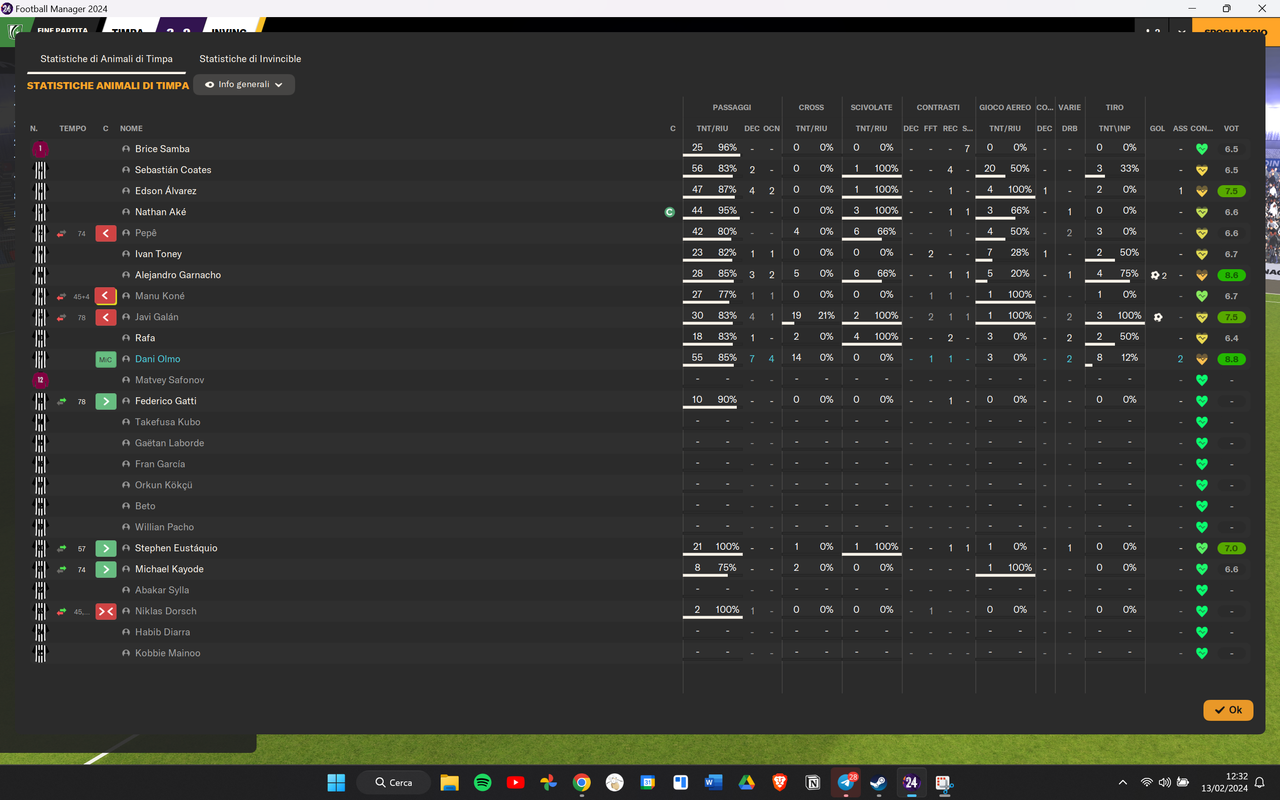
Task: Open Edson Álvarez player page
Action: (166, 191)
